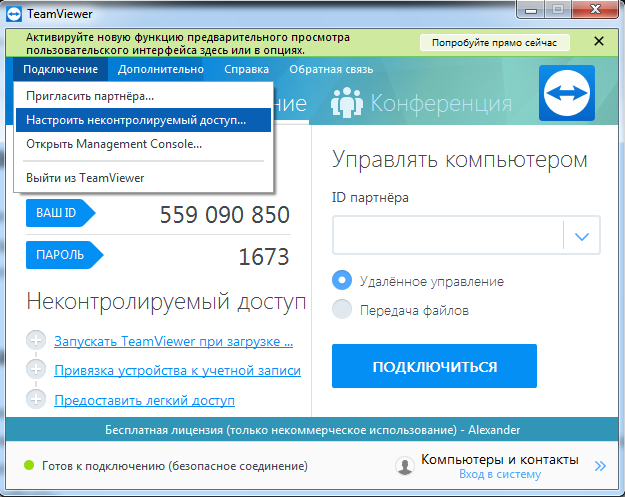625x497 pixels.
Task: Select Передача файлов radio button
Action: point(342,309)
